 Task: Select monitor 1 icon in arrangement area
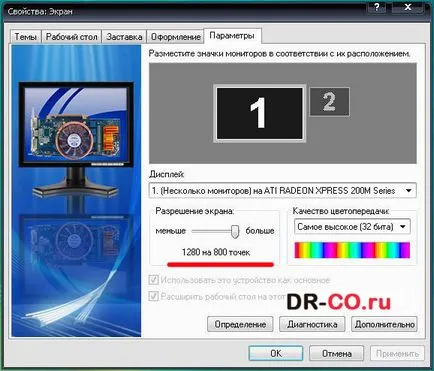point(259,113)
